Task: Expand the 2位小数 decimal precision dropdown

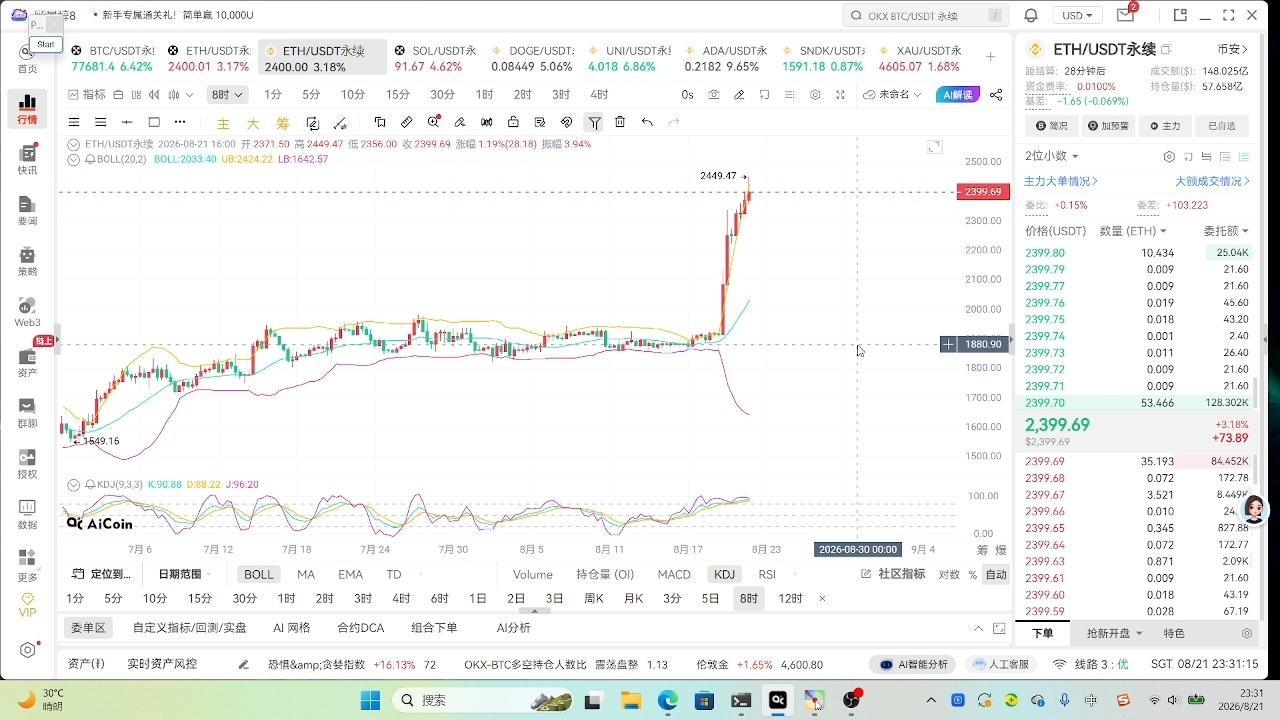Action: coord(1052,157)
